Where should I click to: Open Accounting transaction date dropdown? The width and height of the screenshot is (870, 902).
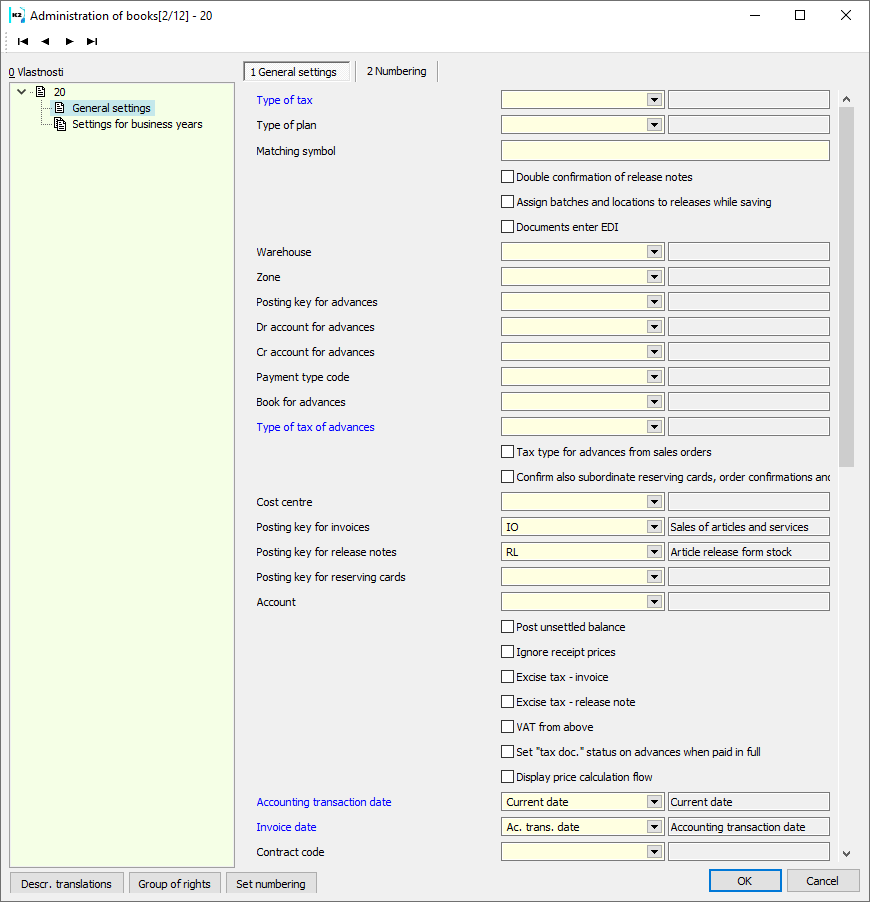coord(654,801)
